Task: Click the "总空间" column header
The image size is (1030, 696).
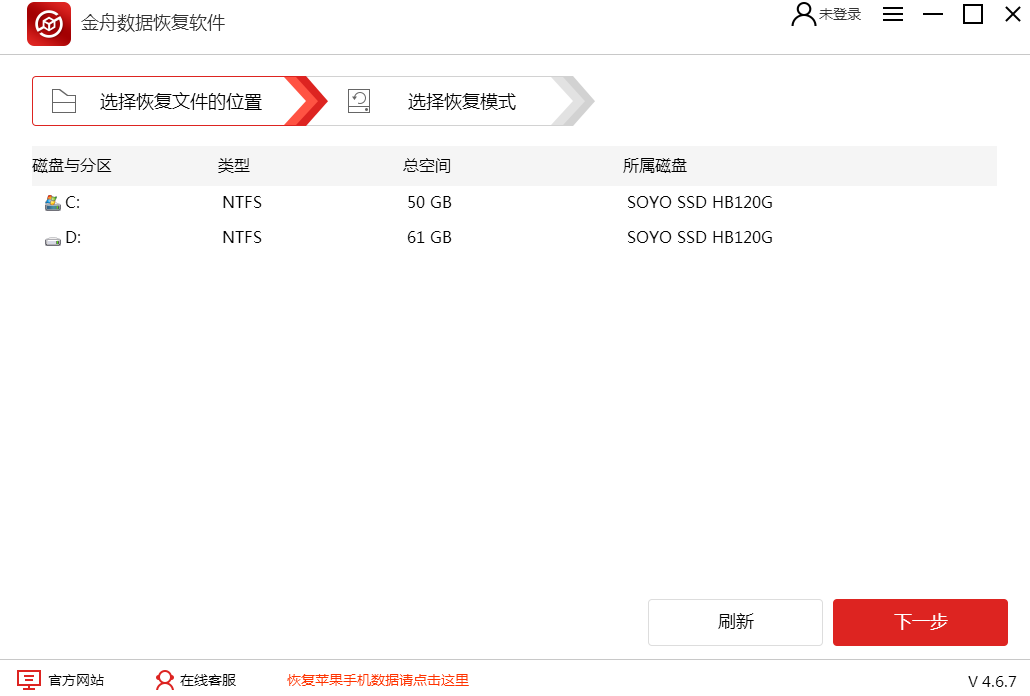Action: [427, 165]
